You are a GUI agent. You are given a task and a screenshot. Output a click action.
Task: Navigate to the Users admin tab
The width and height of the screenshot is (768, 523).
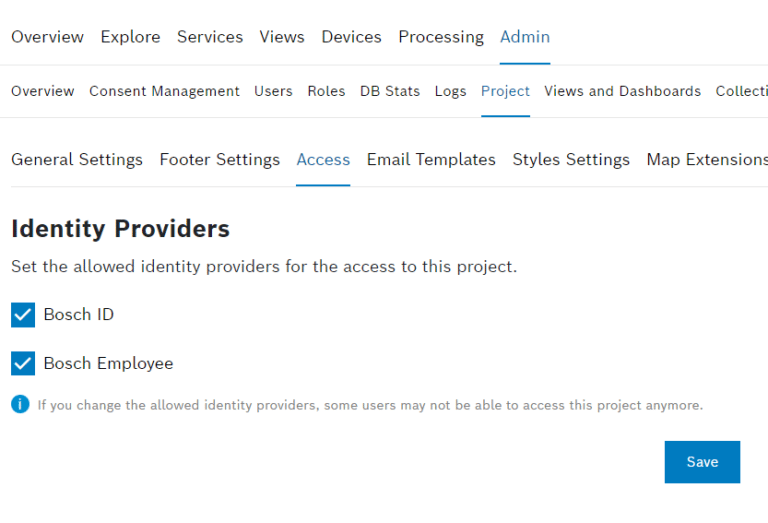point(273,91)
